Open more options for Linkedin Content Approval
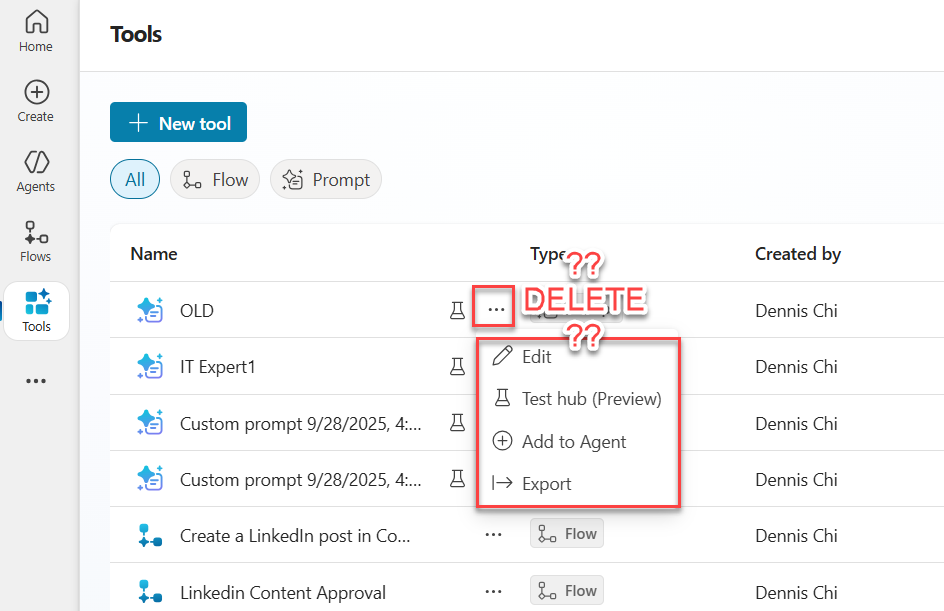 pos(493,591)
